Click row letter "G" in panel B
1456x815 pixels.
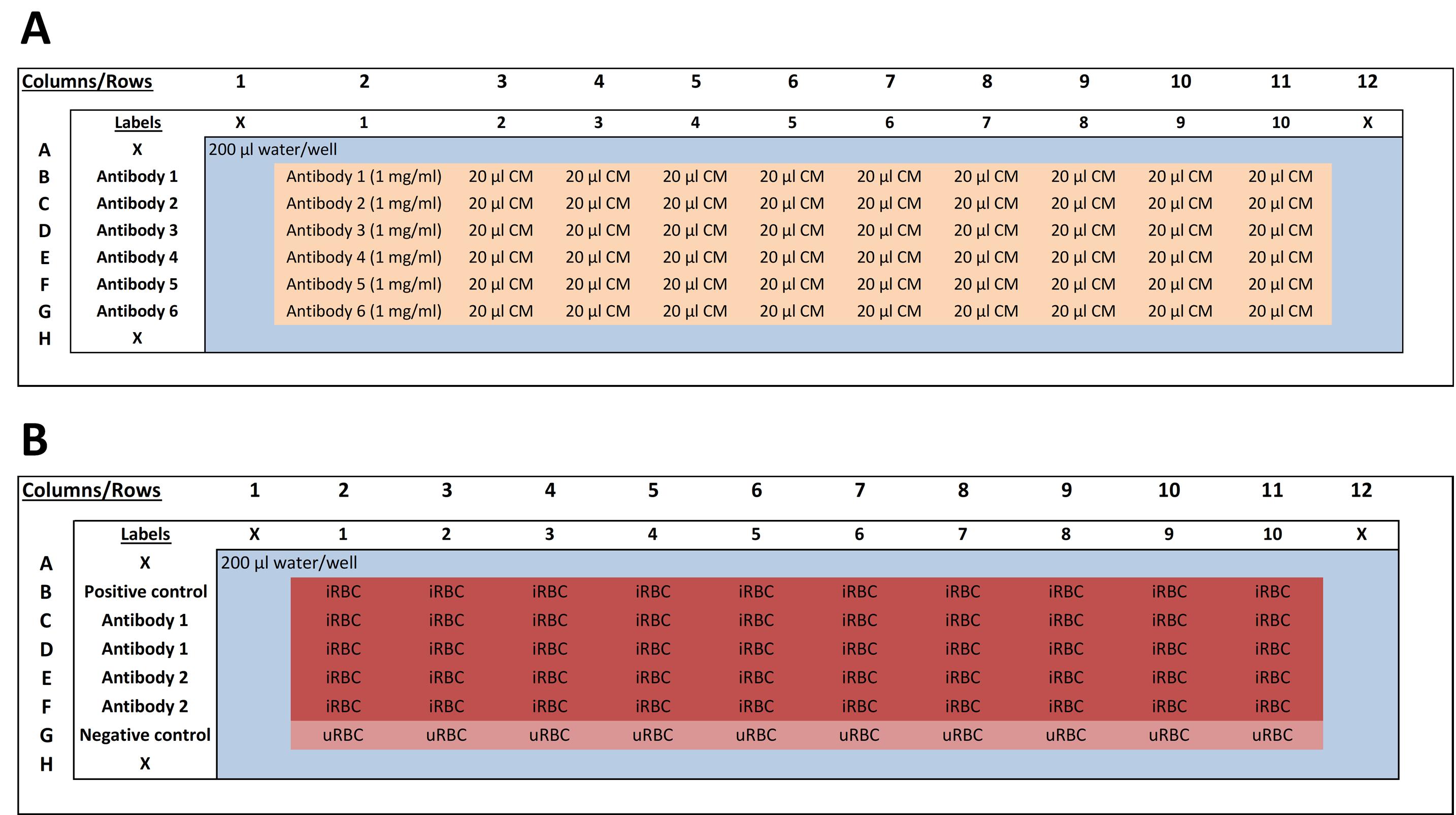[46, 736]
